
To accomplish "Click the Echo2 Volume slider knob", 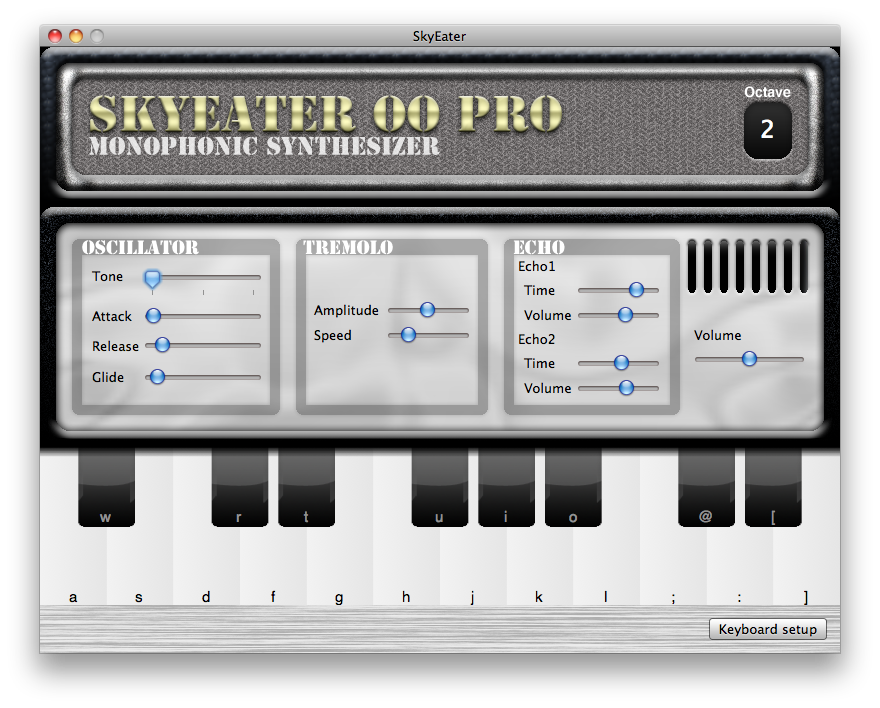I will tap(626, 388).
